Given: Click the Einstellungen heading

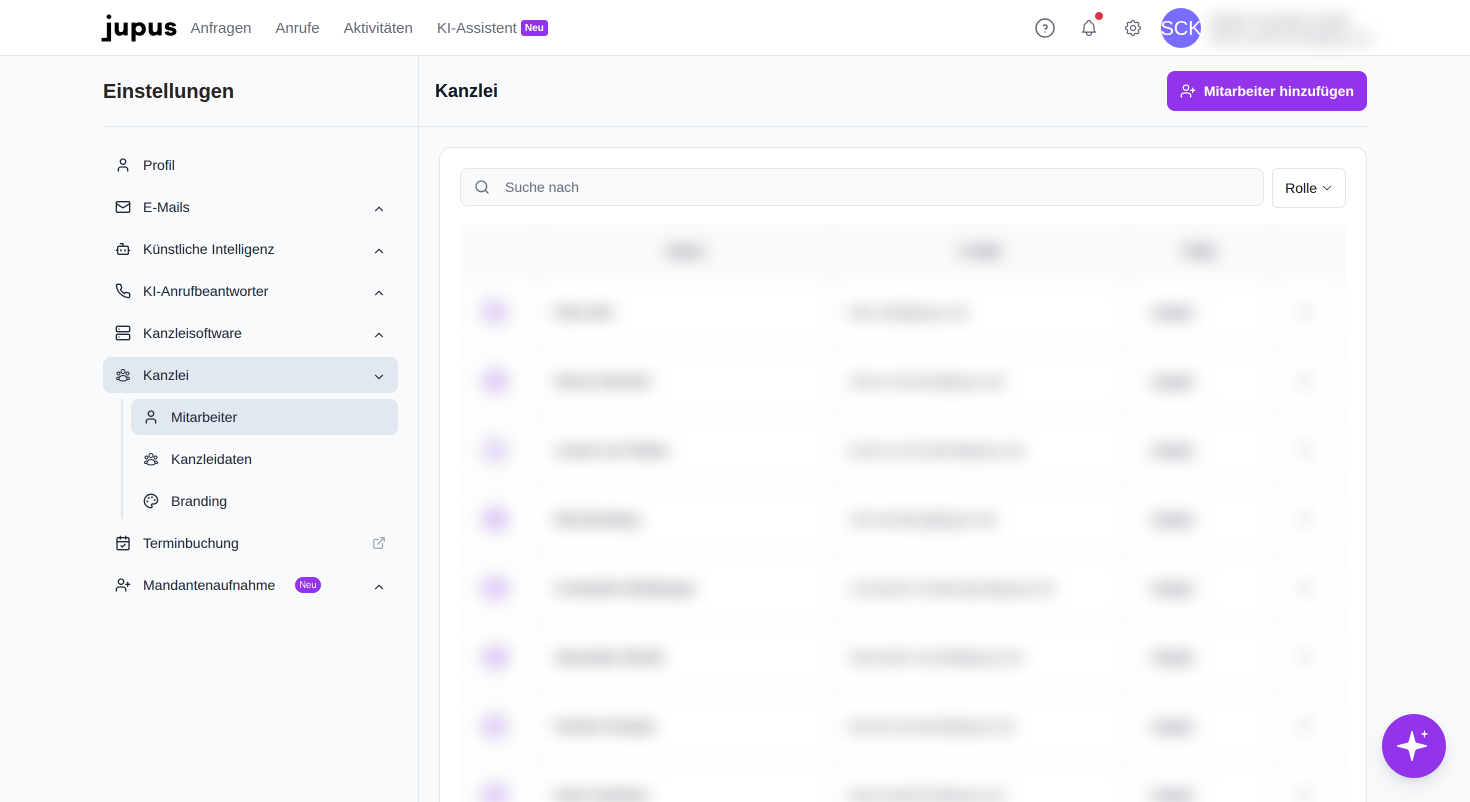Looking at the screenshot, I should click(169, 91).
